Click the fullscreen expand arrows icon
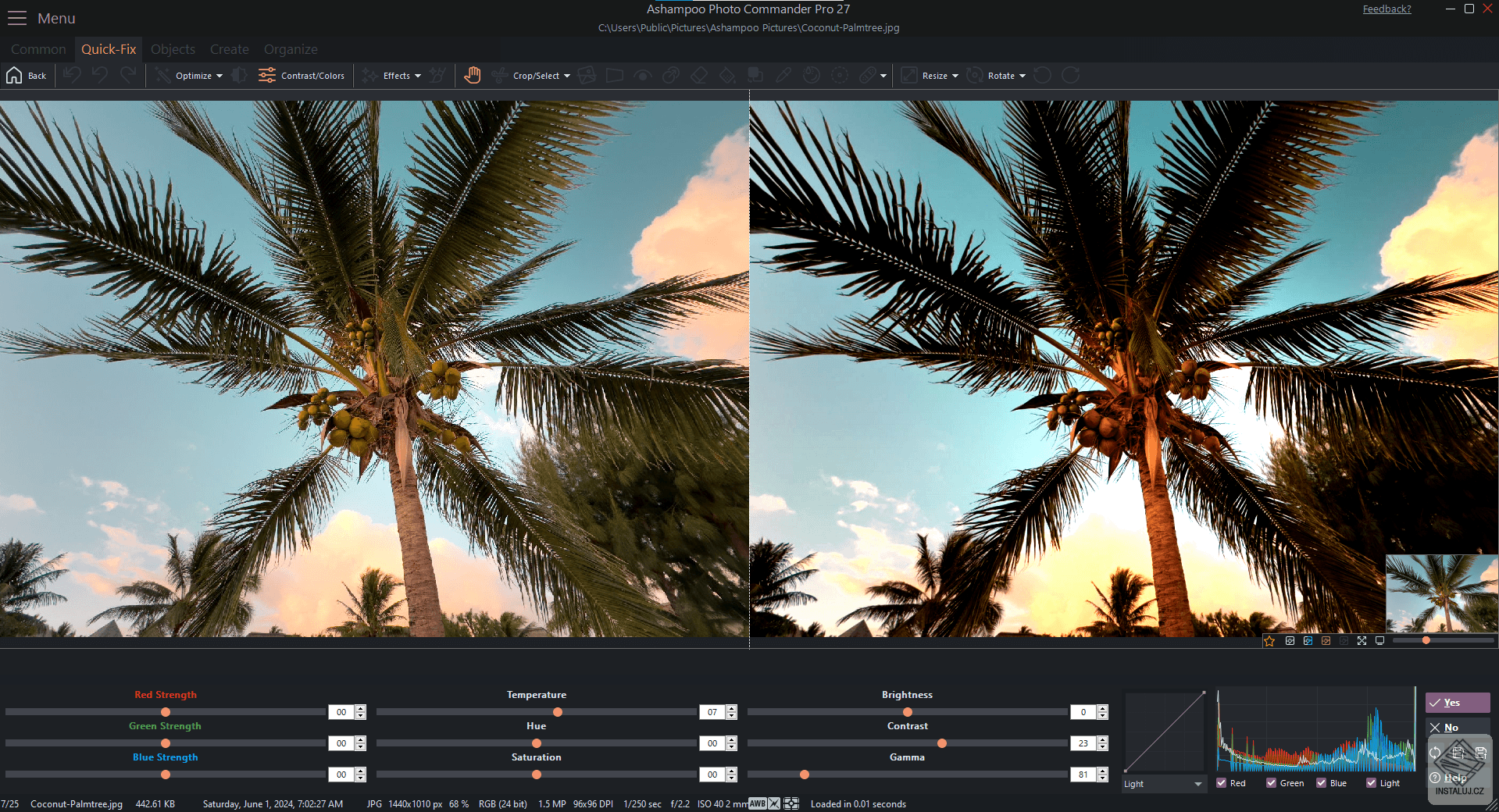This screenshot has width=1499, height=812. pos(1362,641)
